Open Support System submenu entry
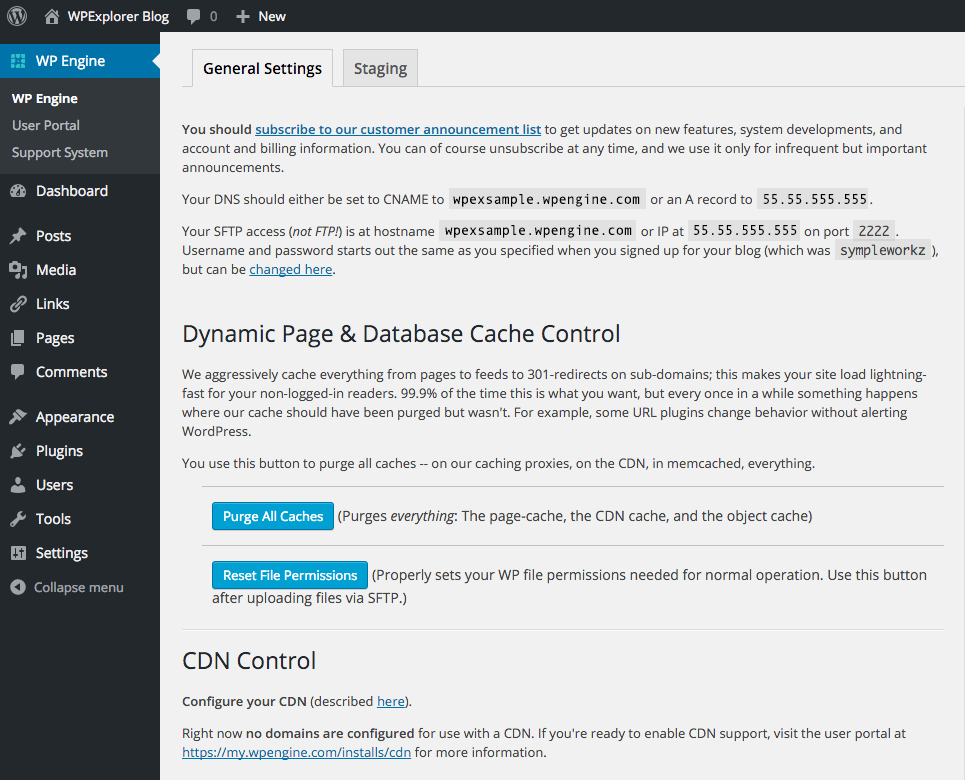The height and width of the screenshot is (780, 965). coord(60,153)
